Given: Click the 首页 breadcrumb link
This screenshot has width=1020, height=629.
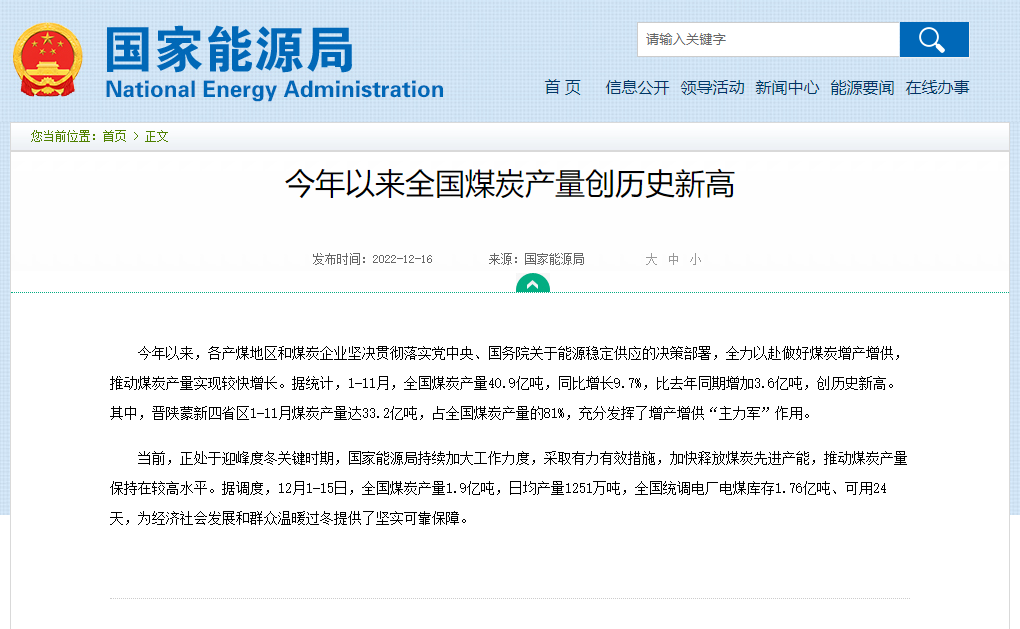Looking at the screenshot, I should pos(114,136).
